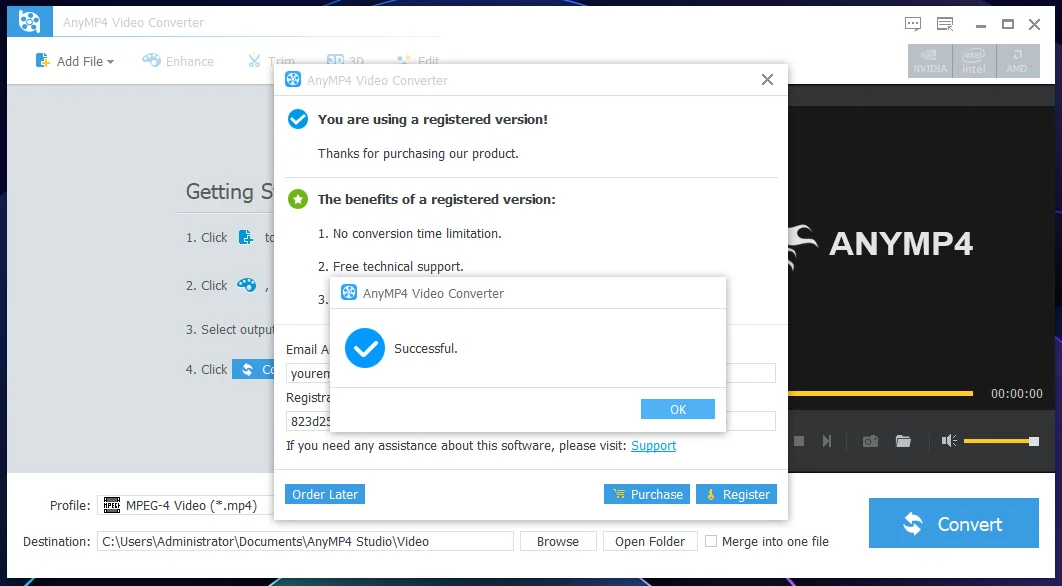This screenshot has width=1062, height=586.
Task: Open the feedback chat icon in title bar
Action: tap(913, 24)
